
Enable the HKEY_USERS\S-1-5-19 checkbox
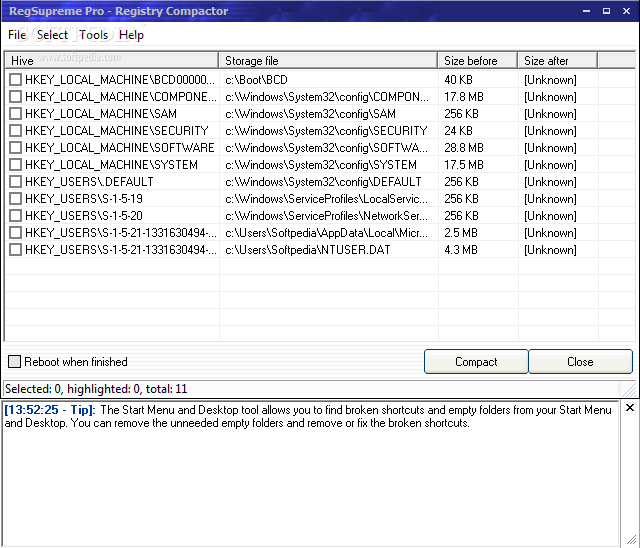pyautogui.click(x=16, y=199)
